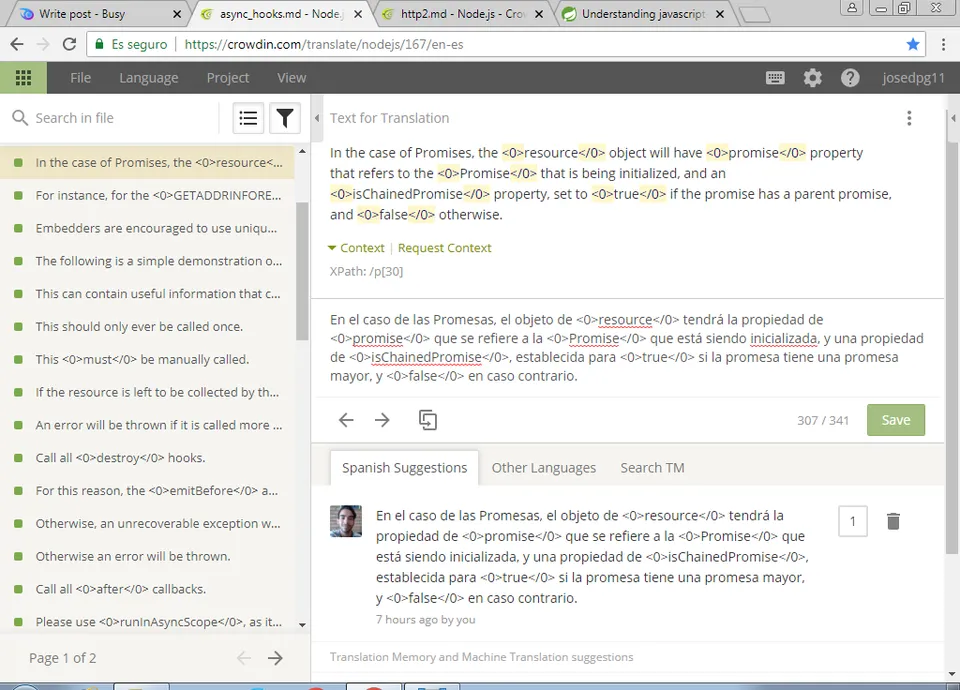Reload the page in browser
Image resolution: width=960 pixels, height=690 pixels.
click(x=69, y=44)
